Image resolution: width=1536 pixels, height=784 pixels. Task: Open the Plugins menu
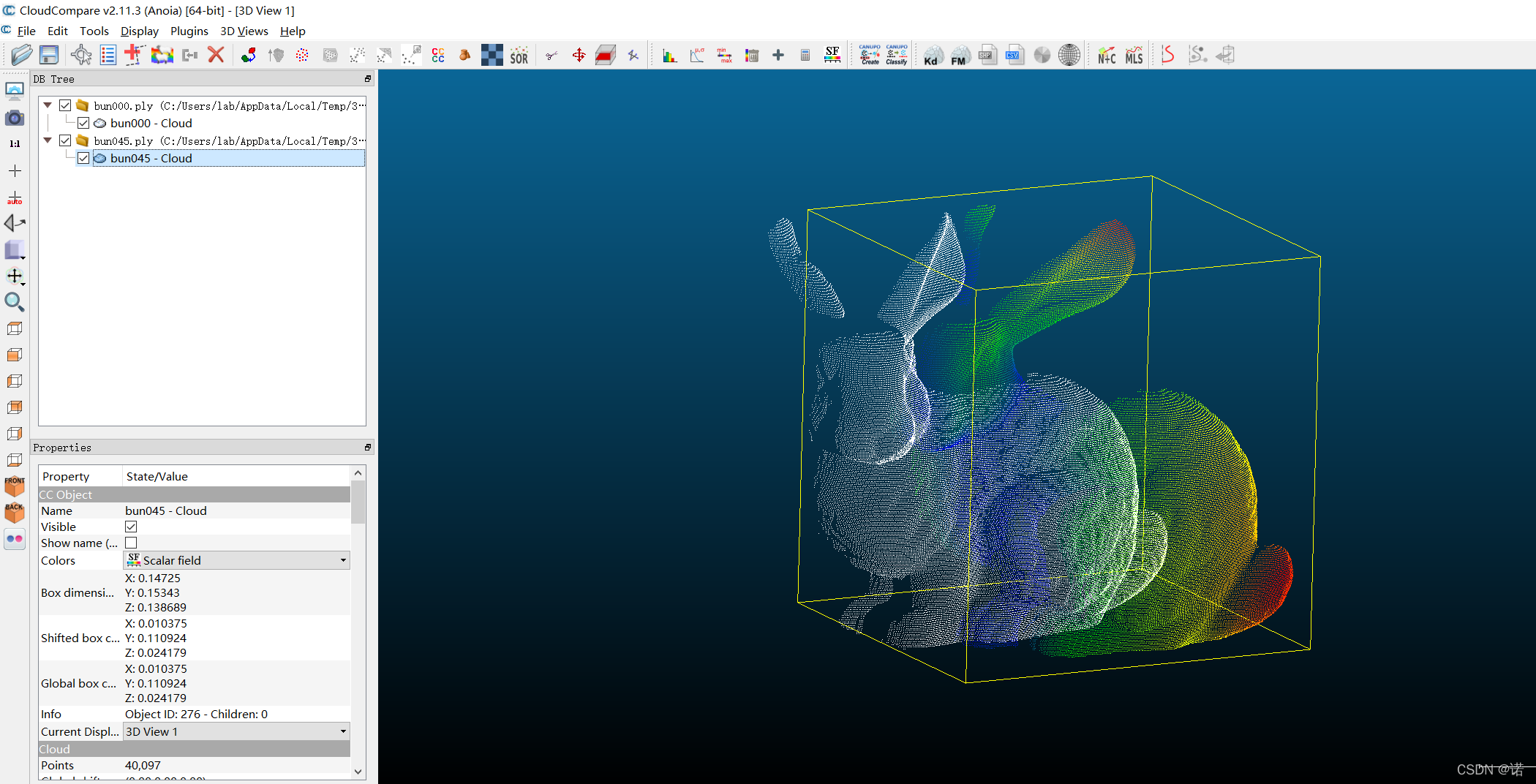point(189,31)
